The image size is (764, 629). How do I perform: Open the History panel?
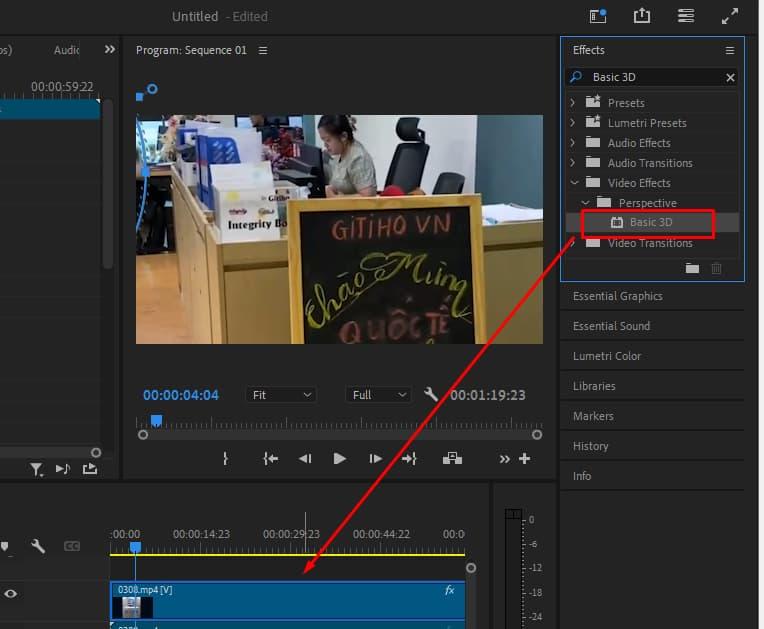[x=591, y=446]
